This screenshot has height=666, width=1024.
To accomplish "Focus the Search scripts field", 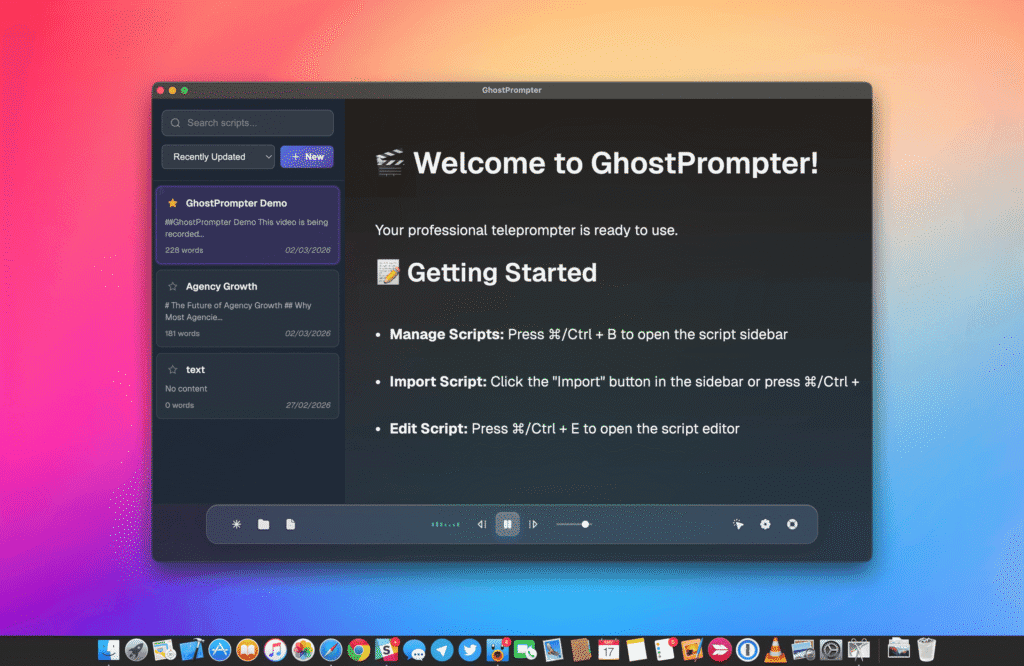I will click(248, 123).
